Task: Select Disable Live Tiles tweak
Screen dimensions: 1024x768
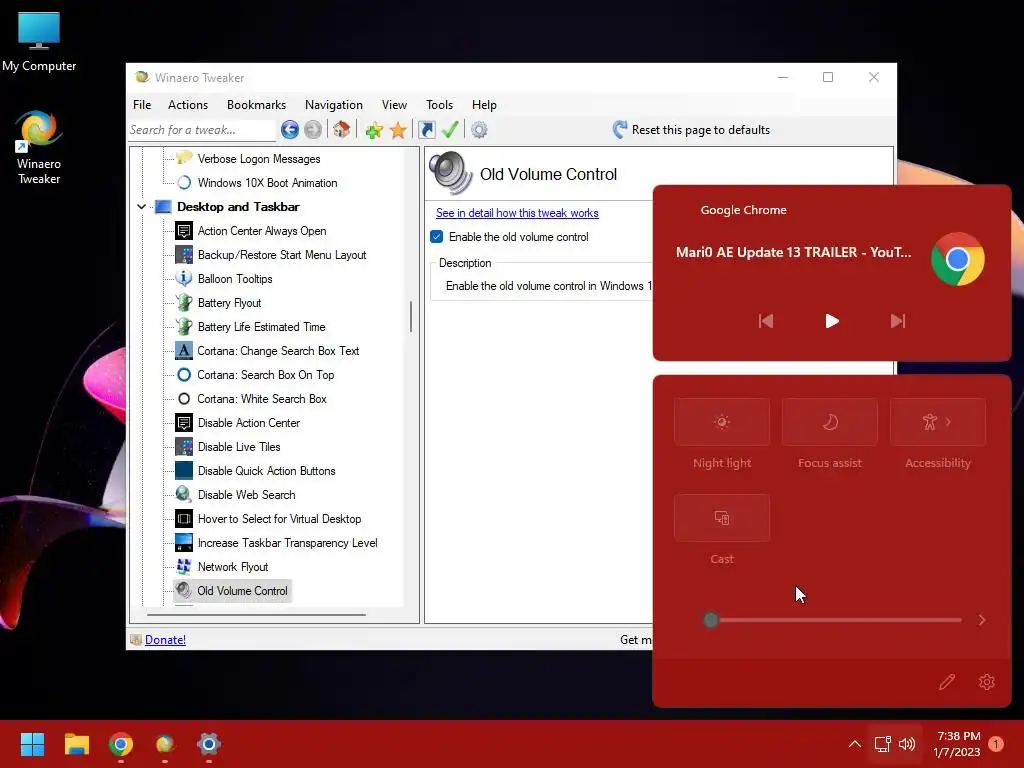Action: [x=239, y=447]
